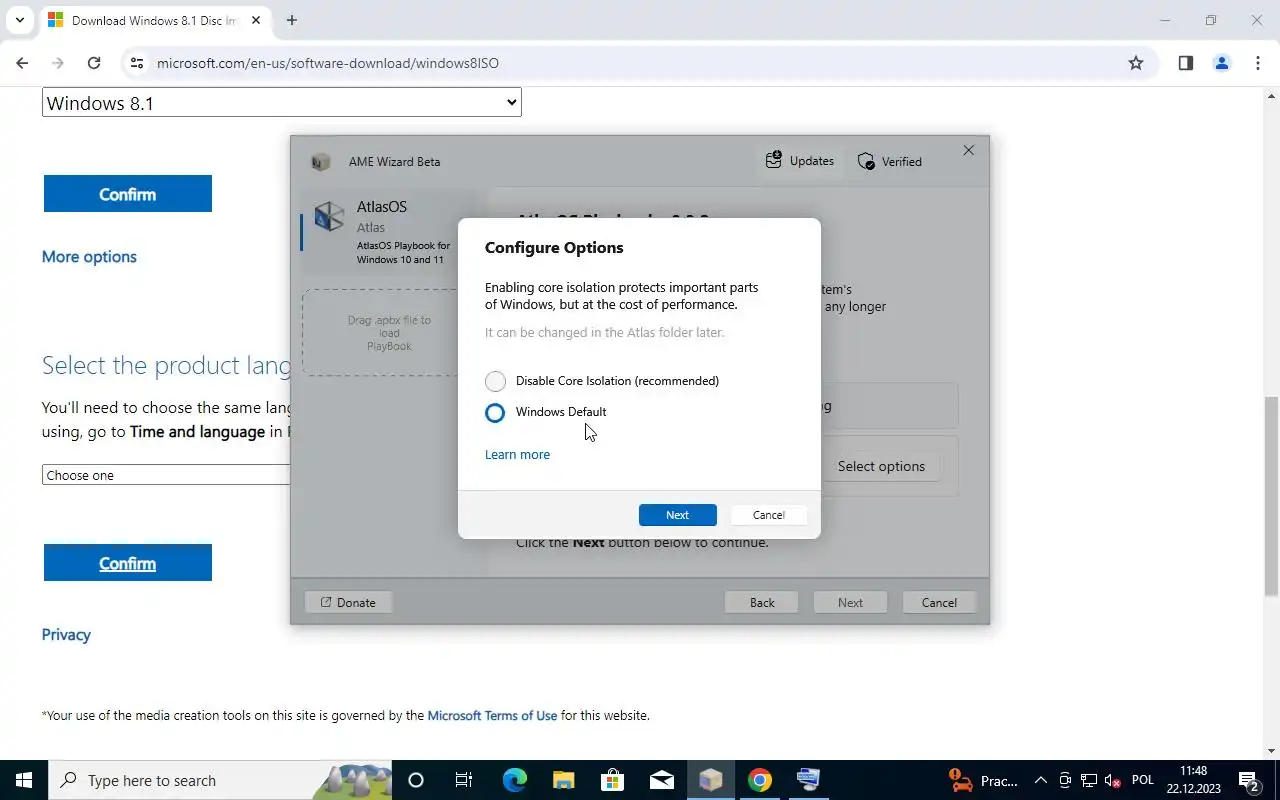Open Cortana circle icon on taskbar
This screenshot has width=1280, height=800.
pos(416,780)
